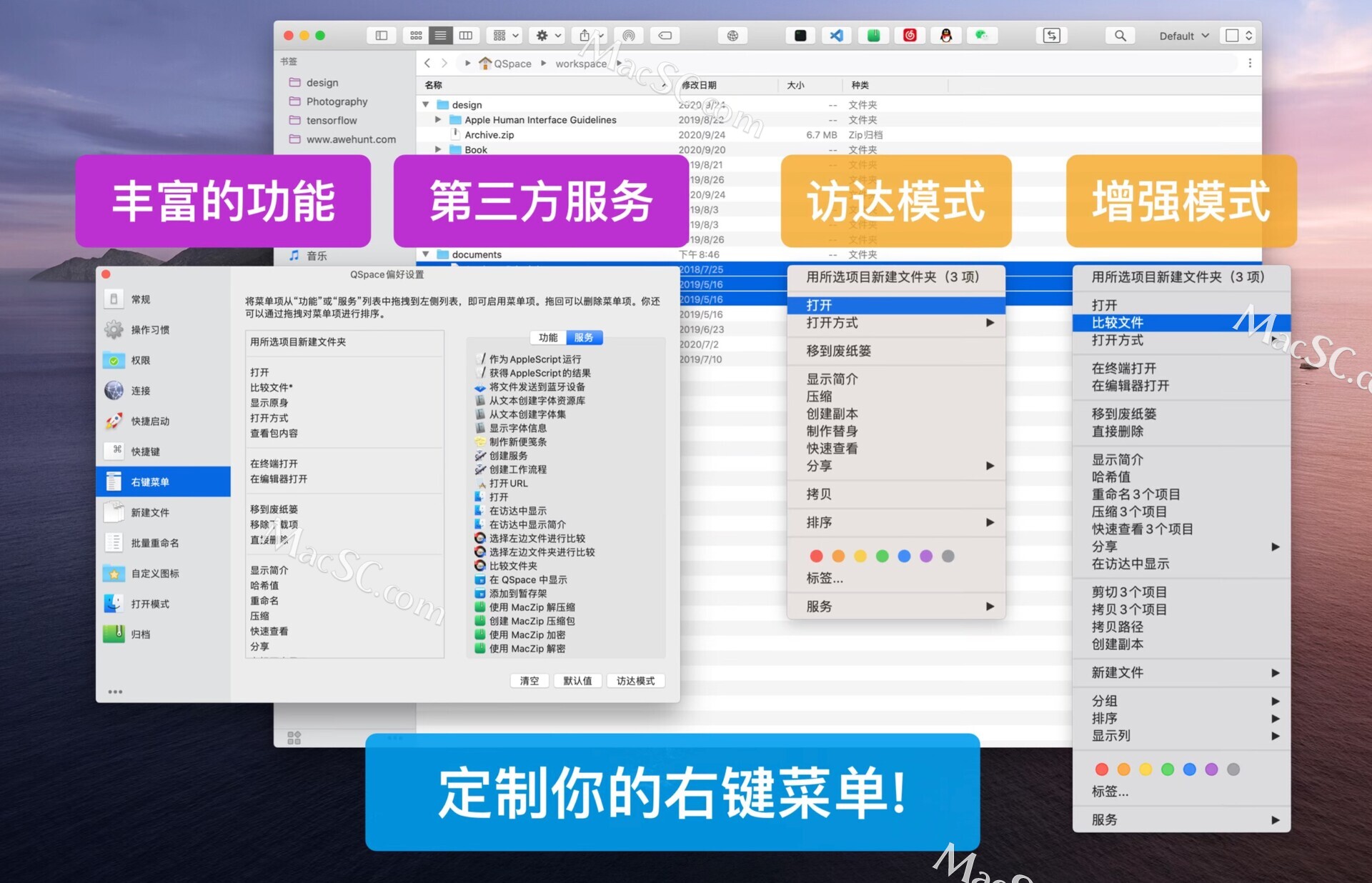This screenshot has height=883, width=1372.
Task: Go forward with the right chevron
Action: [444, 64]
